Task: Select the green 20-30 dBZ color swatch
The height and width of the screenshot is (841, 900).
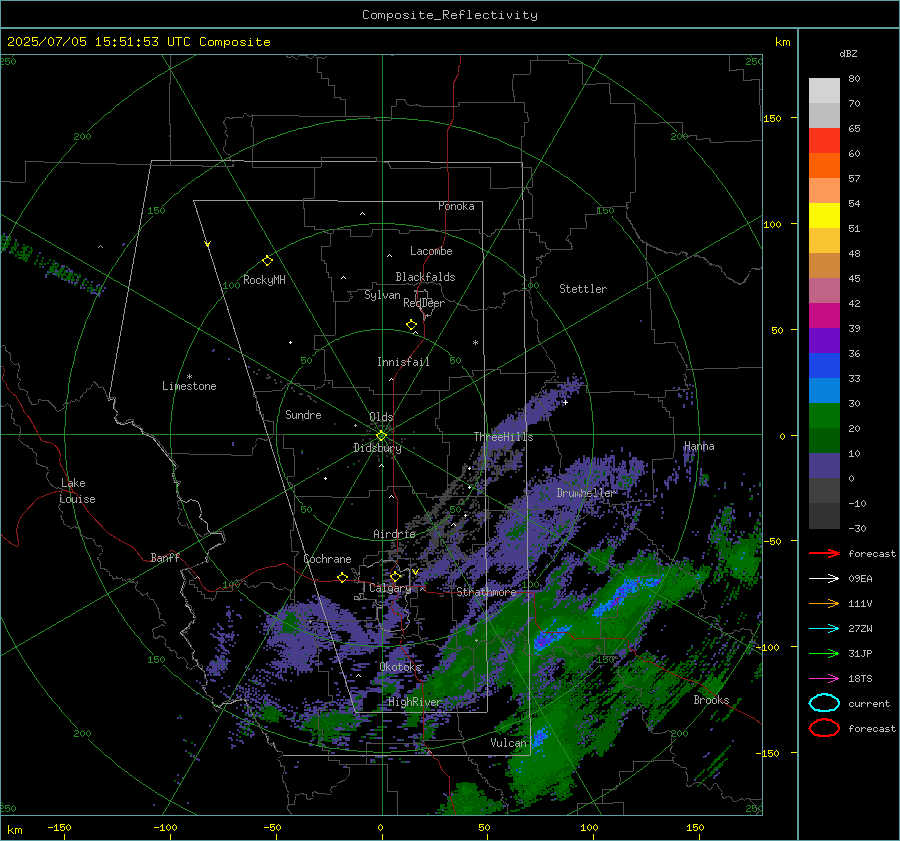Action: tap(824, 416)
